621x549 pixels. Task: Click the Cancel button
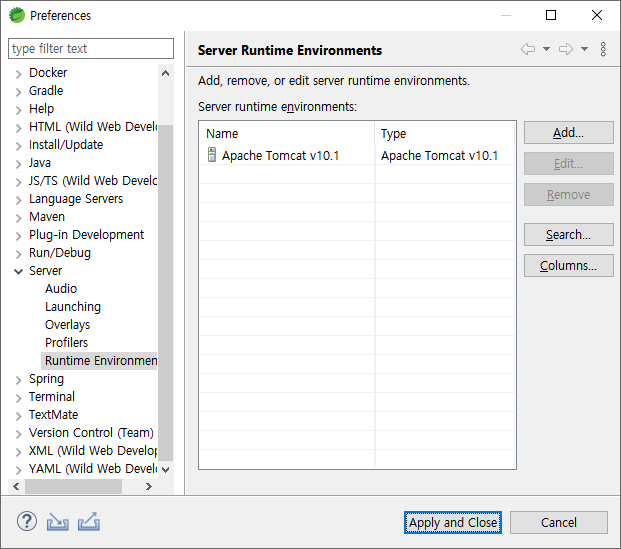pyautogui.click(x=558, y=522)
